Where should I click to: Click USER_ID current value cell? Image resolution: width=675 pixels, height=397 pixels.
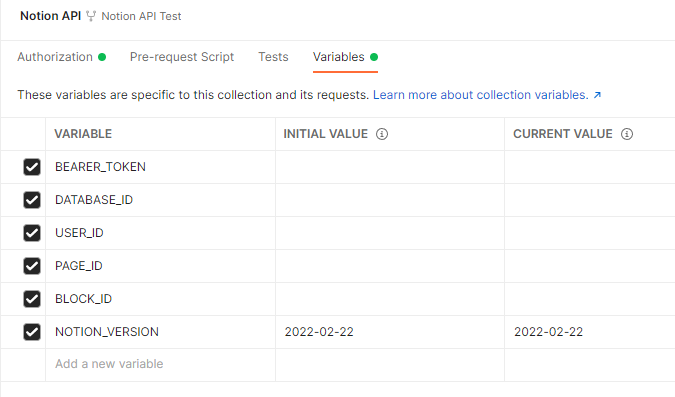(590, 233)
